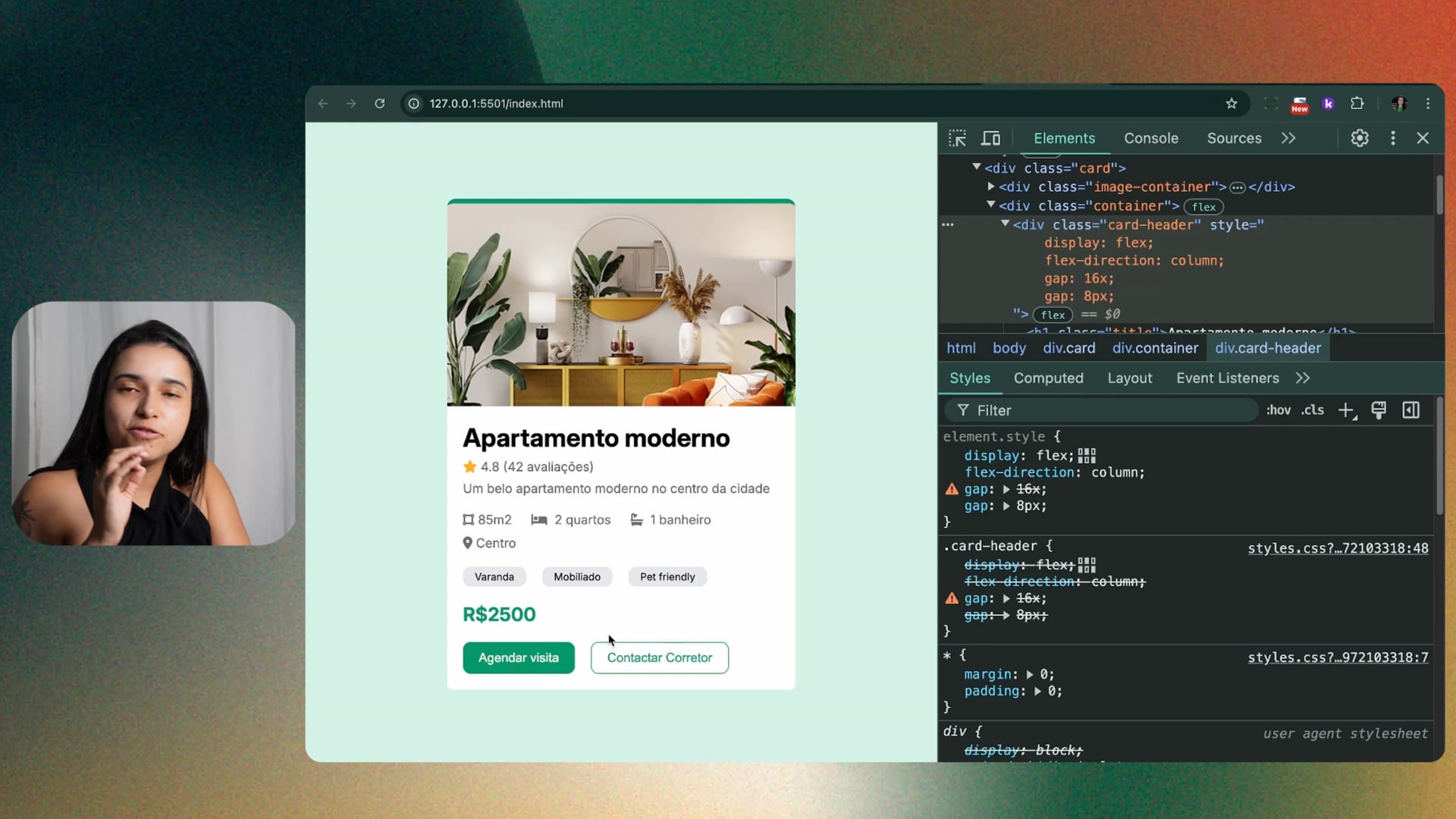The height and width of the screenshot is (819, 1456).
Task: Open the flexbox editor icon in element.style
Action: tap(1087, 456)
